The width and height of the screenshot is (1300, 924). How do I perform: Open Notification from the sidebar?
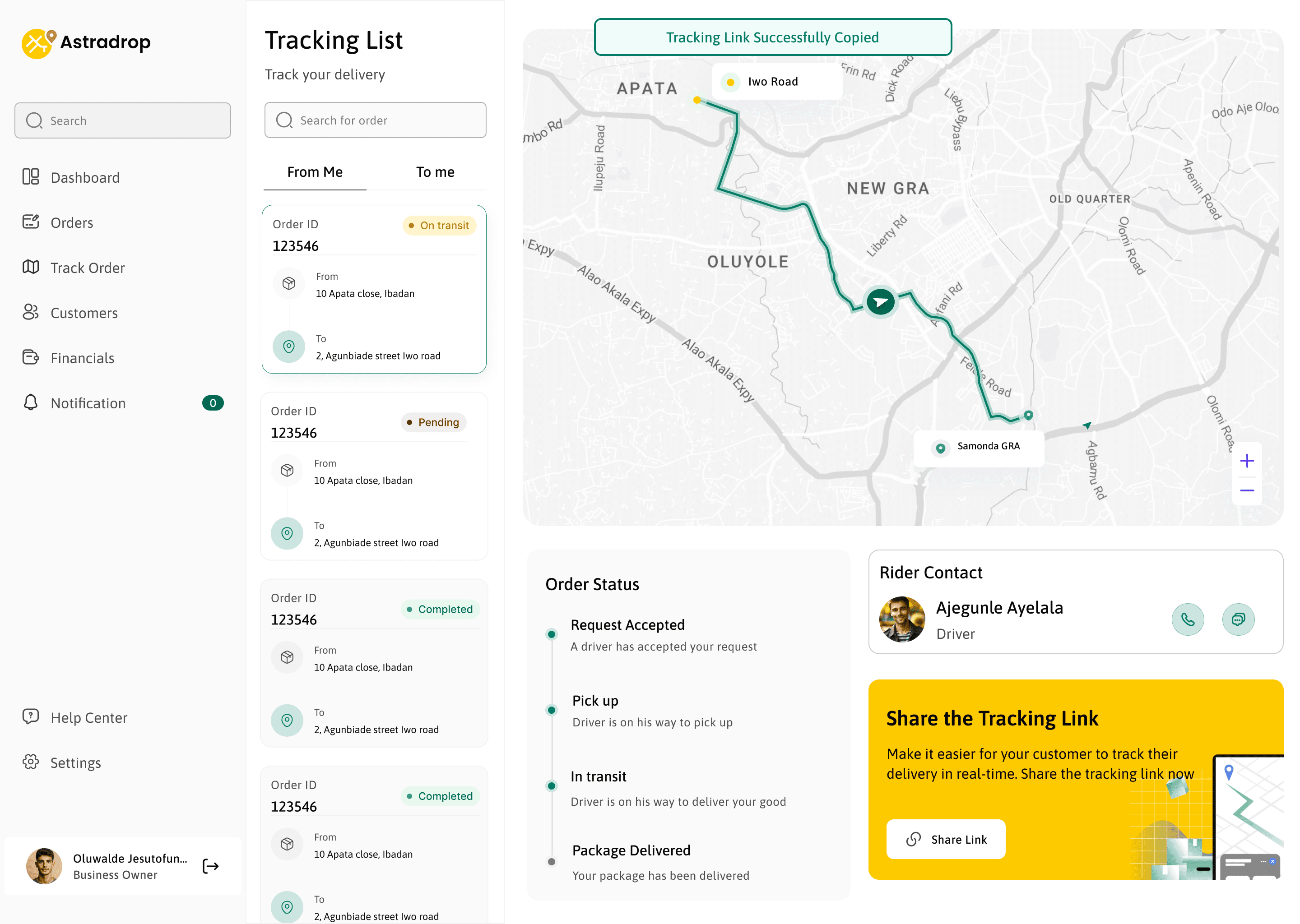[x=88, y=403]
